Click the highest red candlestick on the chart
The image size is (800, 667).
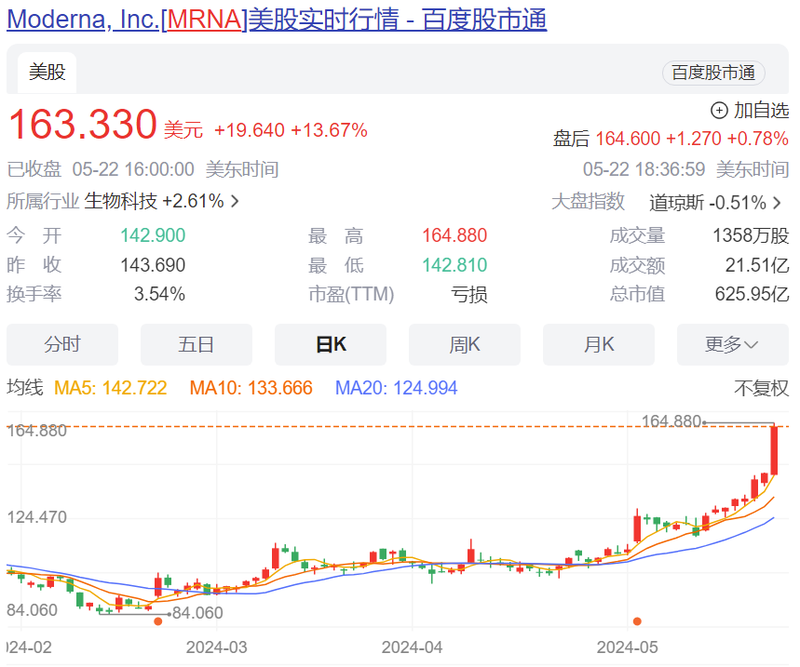coord(773,450)
